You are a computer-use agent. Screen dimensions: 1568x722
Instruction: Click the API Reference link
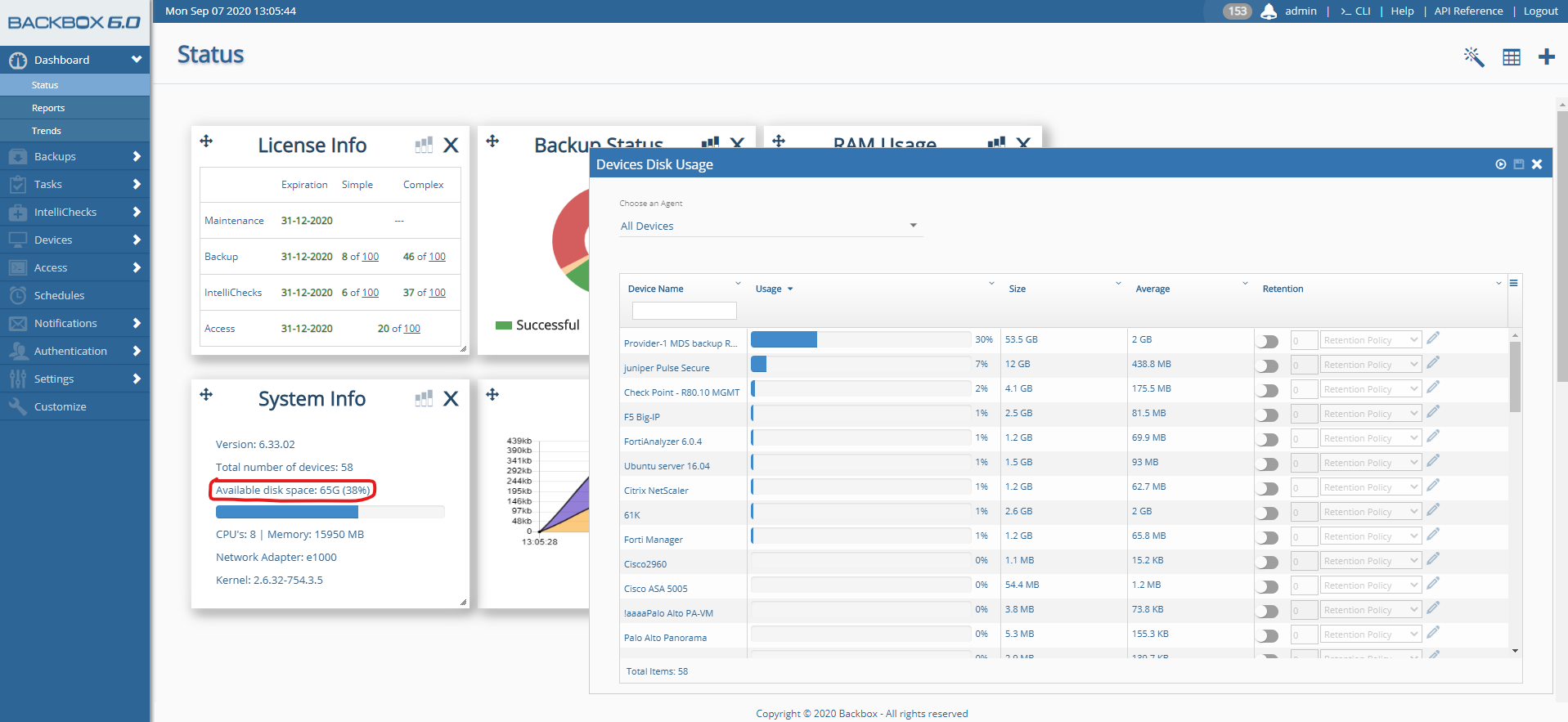click(1468, 11)
